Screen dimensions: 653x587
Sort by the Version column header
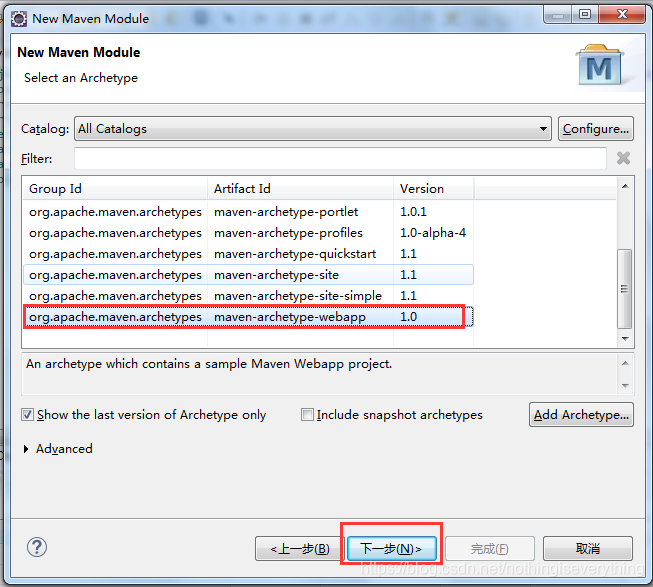[x=434, y=189]
